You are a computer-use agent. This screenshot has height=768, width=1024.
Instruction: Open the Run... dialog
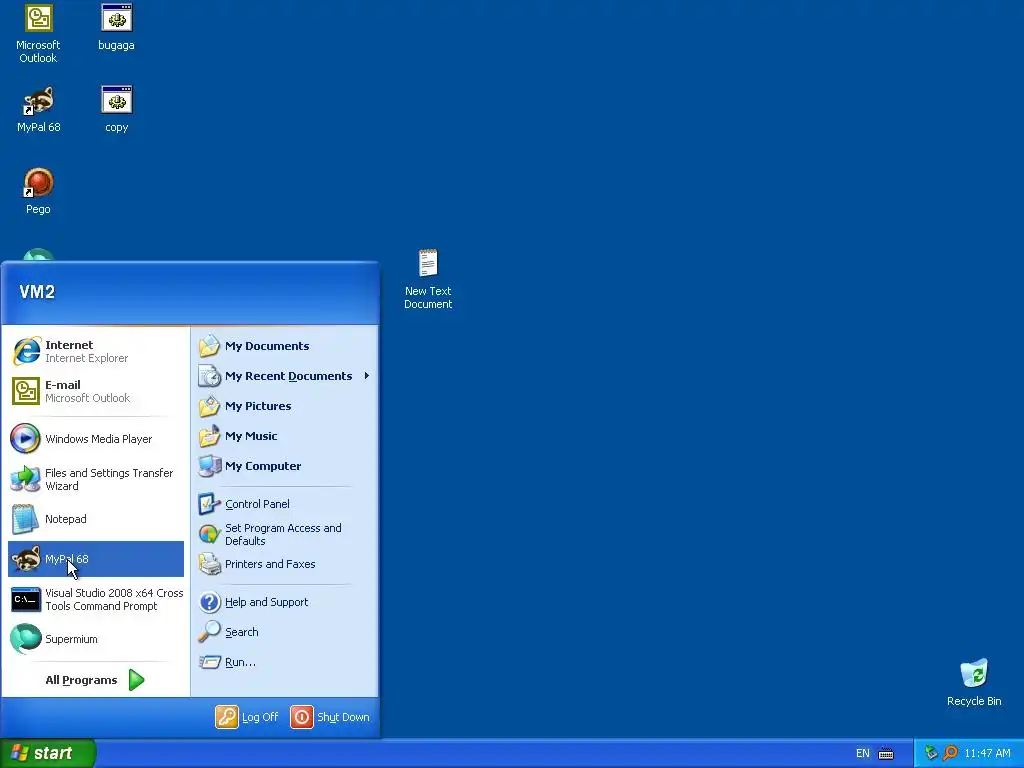(x=283, y=662)
